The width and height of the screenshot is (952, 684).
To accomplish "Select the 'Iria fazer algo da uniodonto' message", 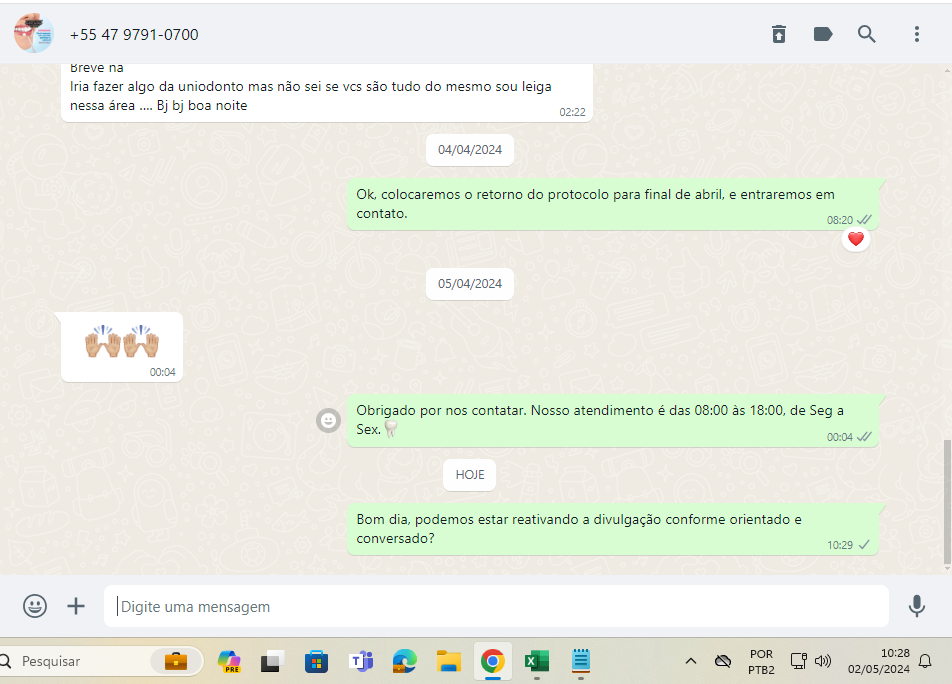I will pos(327,92).
